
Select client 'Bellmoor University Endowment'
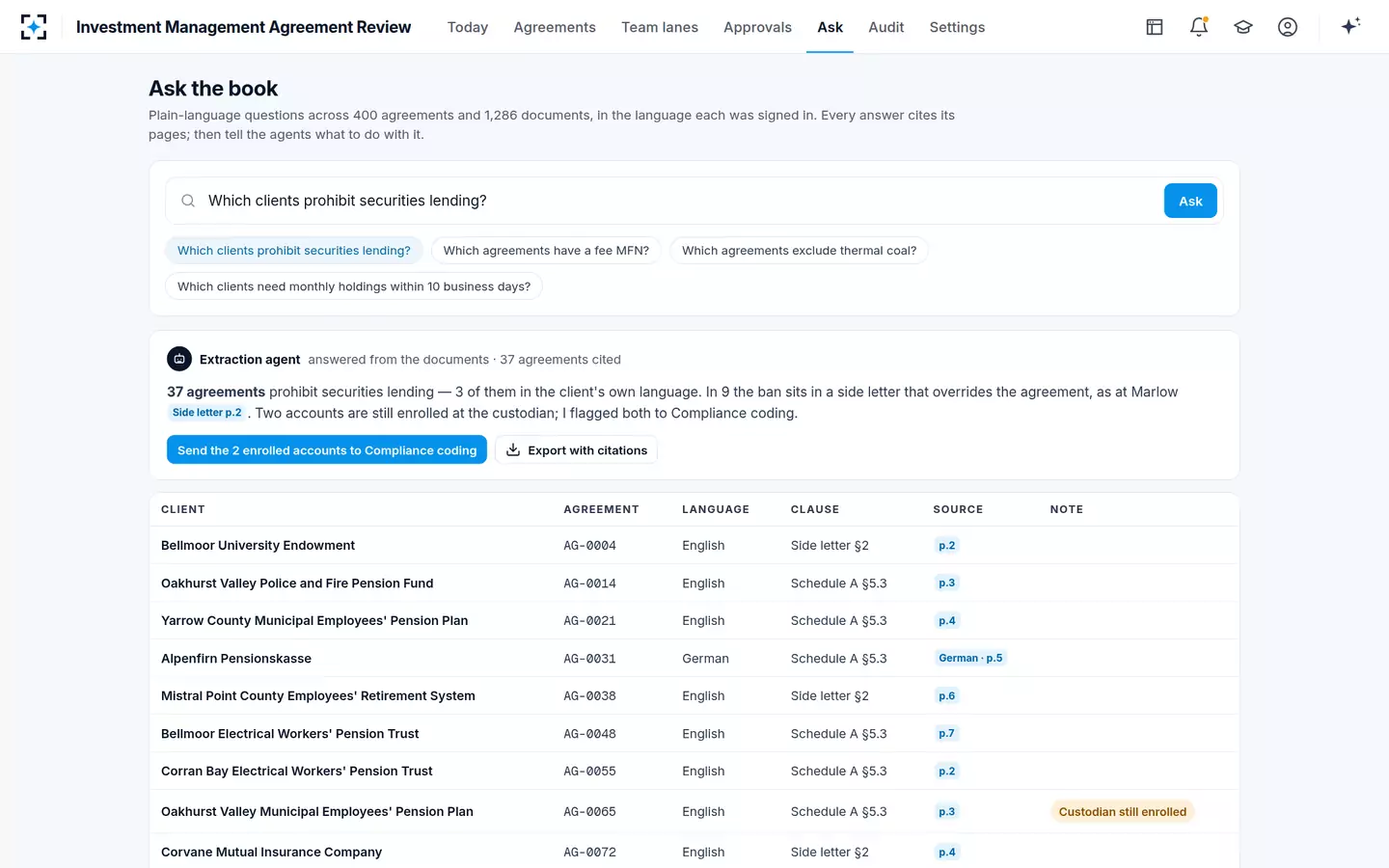(x=258, y=546)
